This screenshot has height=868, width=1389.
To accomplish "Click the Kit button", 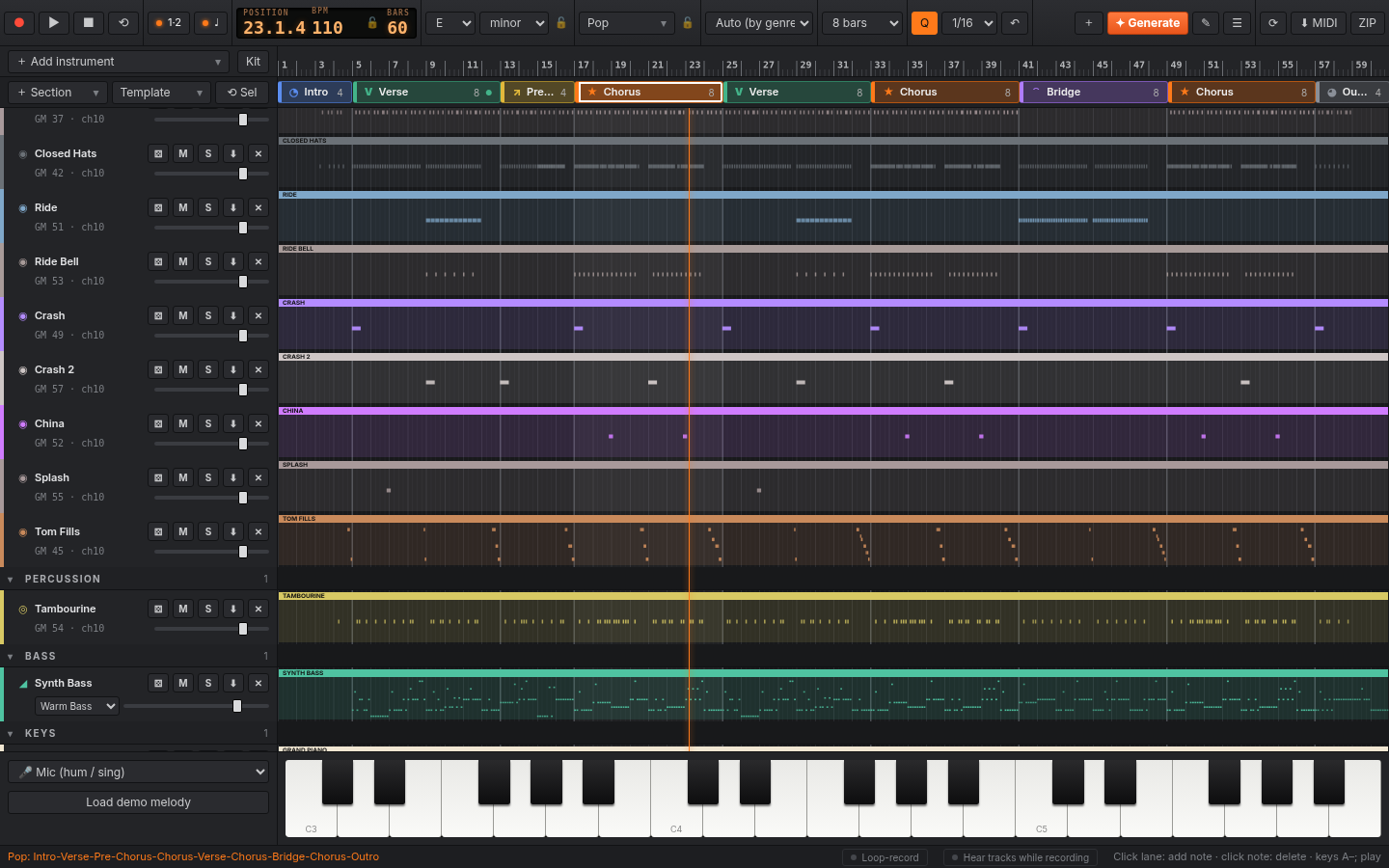I will pyautogui.click(x=254, y=61).
